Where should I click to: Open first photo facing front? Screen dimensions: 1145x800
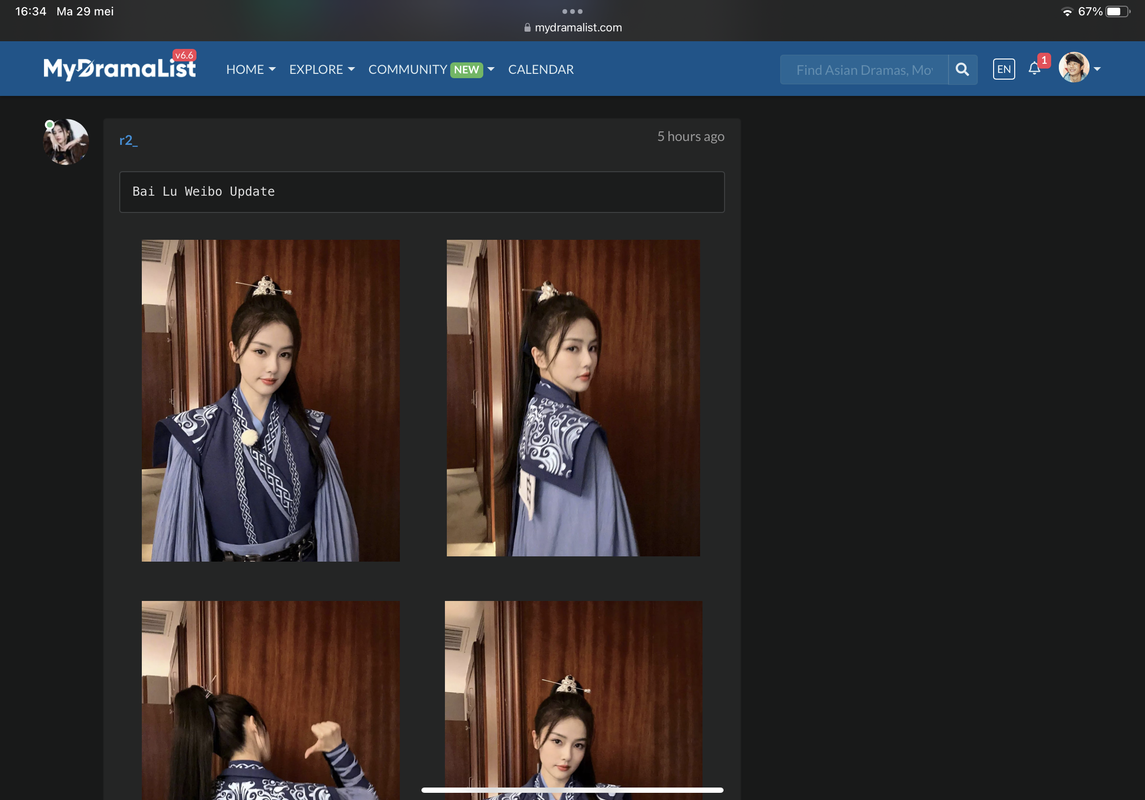(270, 400)
